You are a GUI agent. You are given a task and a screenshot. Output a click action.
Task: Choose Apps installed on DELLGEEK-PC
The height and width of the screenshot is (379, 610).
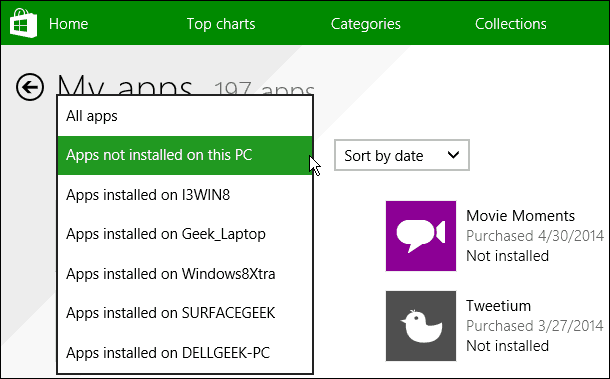[x=185, y=353]
